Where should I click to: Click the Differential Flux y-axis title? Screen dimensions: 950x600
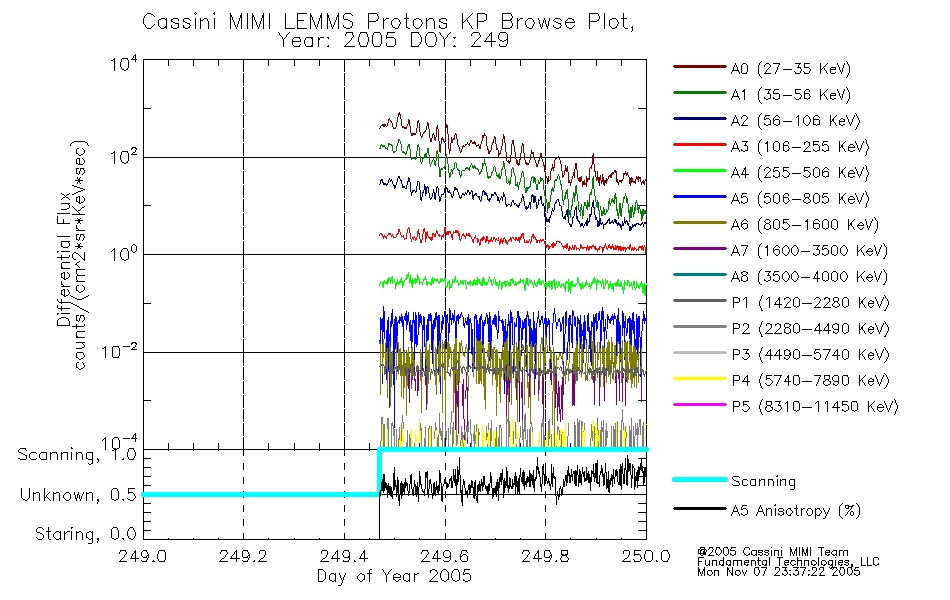(64, 260)
